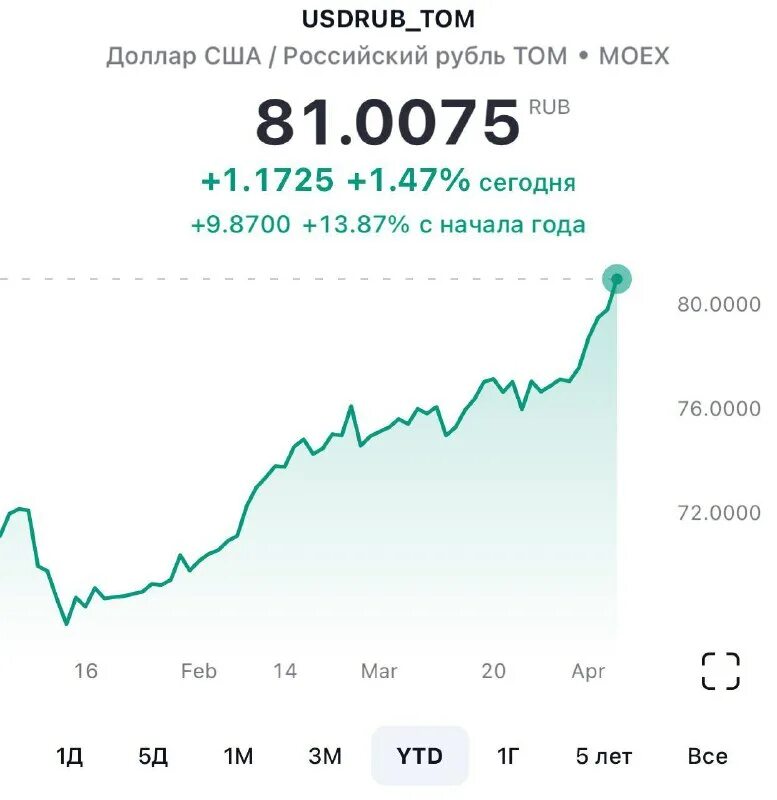Open fullscreen chart view icon
Image resolution: width=777 pixels, height=800 pixels.
[720, 671]
